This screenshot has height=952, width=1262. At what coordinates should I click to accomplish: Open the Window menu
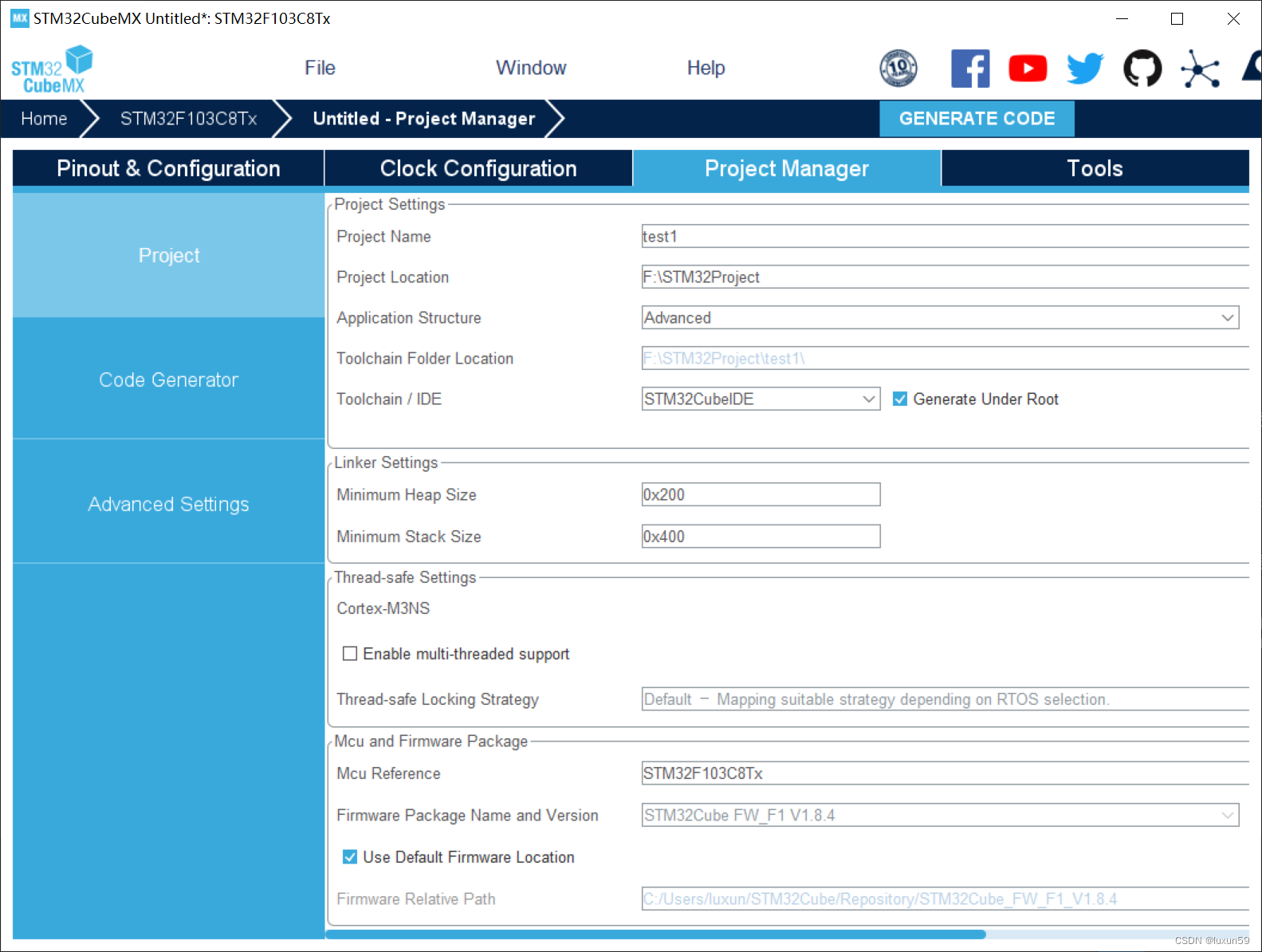click(x=531, y=68)
